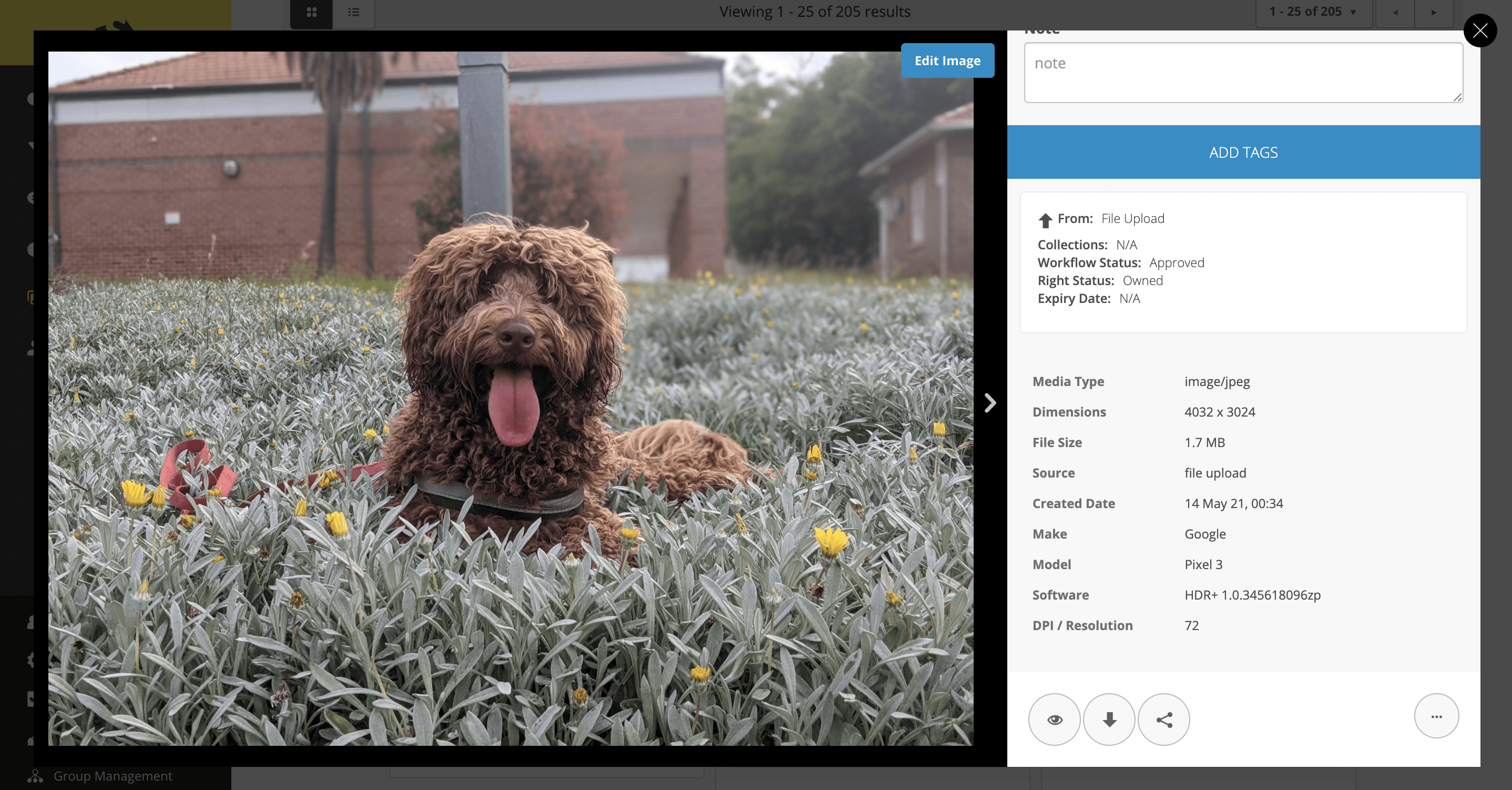This screenshot has width=1512, height=790.
Task: Open Group Management in the sidebar
Action: click(x=113, y=776)
